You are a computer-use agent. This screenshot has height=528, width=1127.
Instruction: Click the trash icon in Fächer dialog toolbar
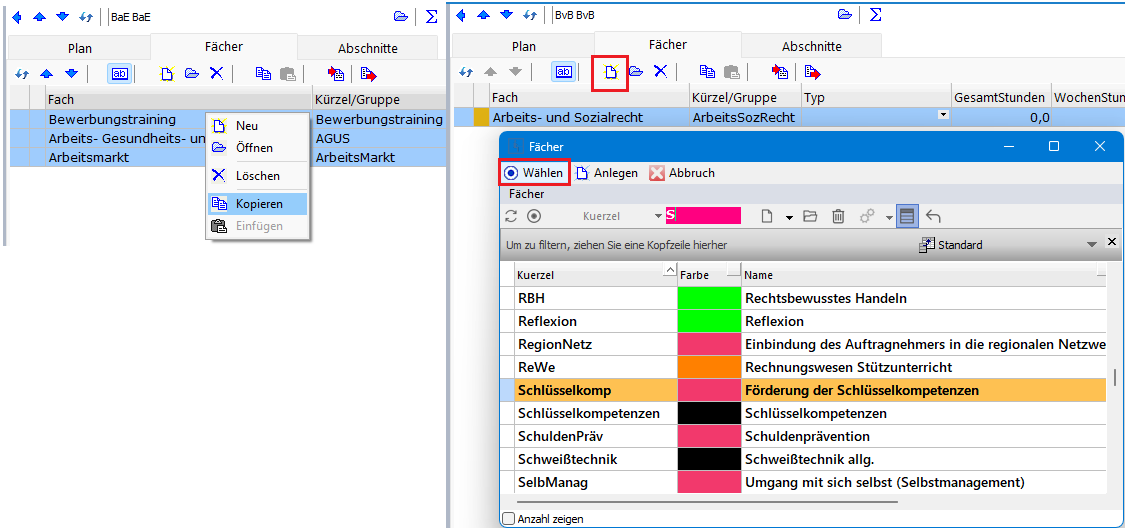pos(838,216)
